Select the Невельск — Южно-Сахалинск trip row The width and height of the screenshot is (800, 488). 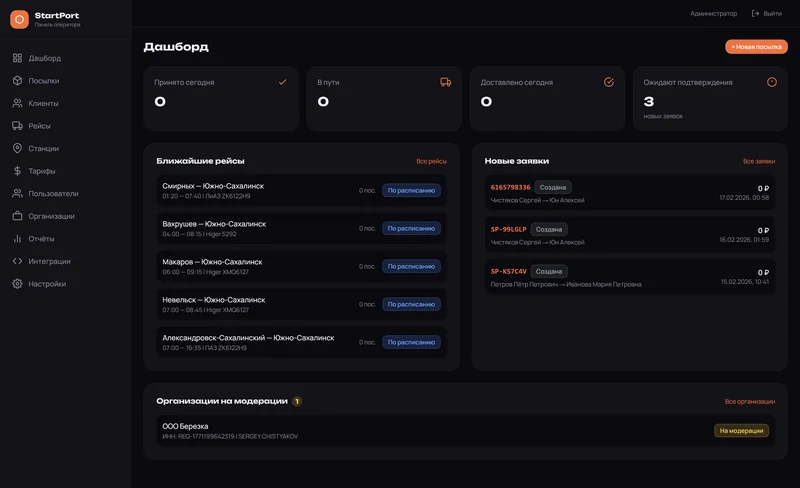coord(302,304)
